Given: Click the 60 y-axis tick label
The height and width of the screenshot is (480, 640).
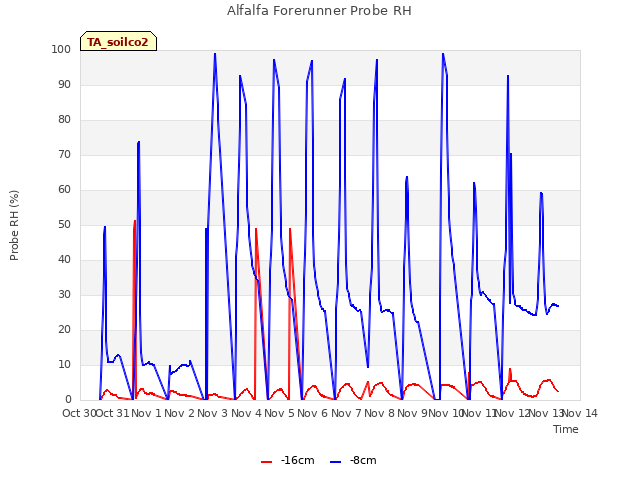Looking at the screenshot, I should [64, 189].
